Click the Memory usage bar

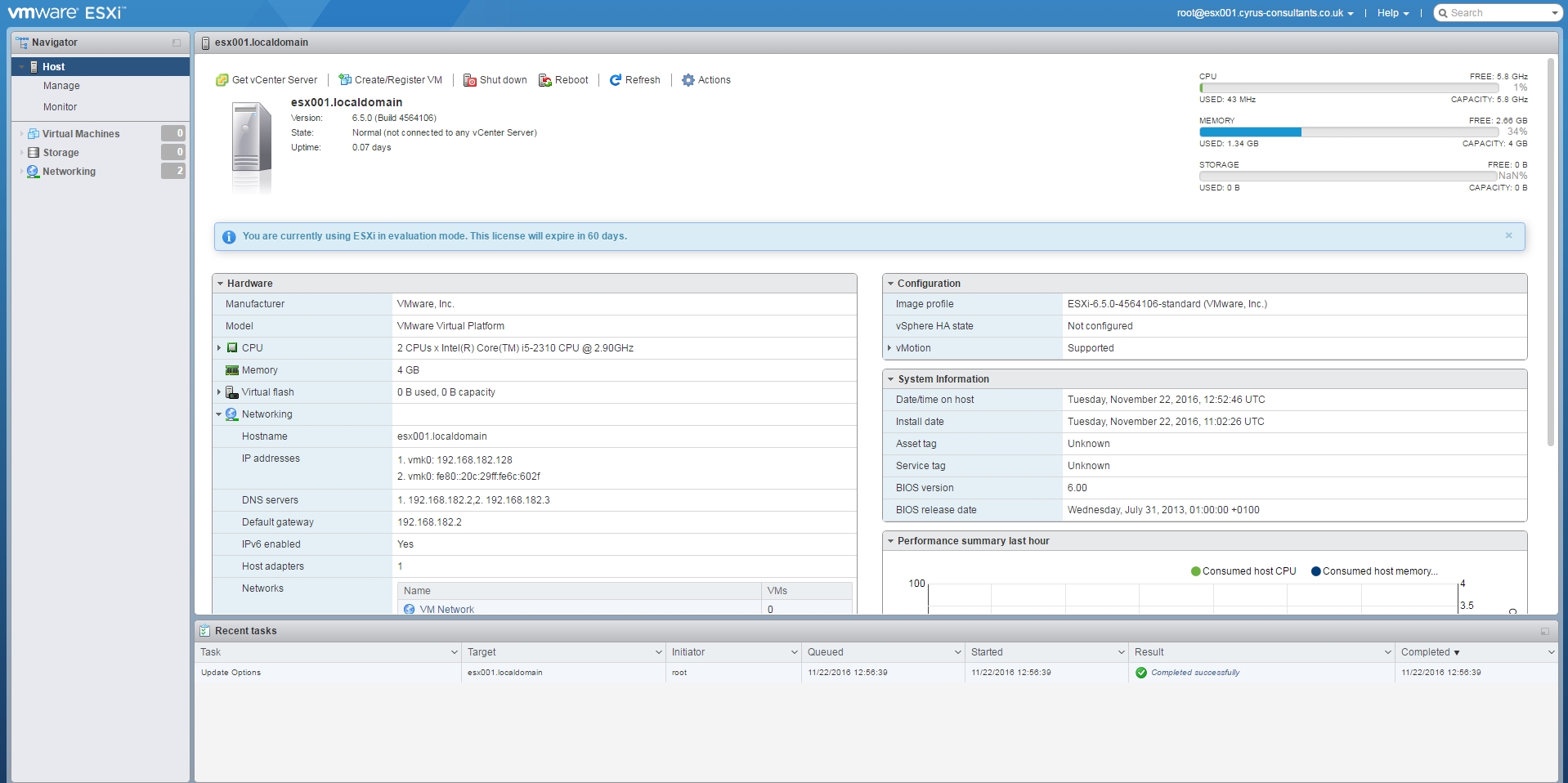click(x=1349, y=132)
